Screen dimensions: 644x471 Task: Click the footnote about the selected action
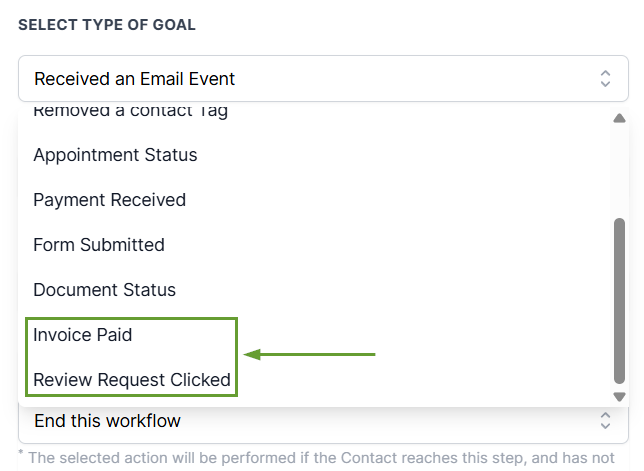pos(330,458)
